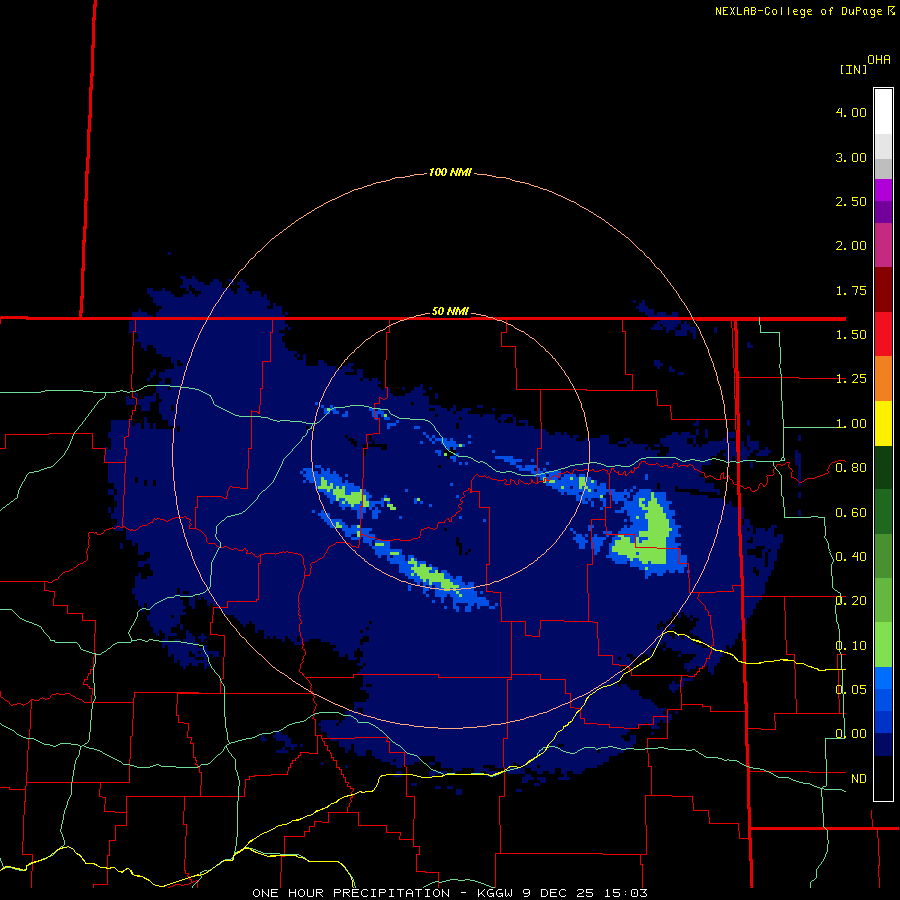Pick the light green swatch beside 0.10
This screenshot has width=900, height=900.
point(883,646)
